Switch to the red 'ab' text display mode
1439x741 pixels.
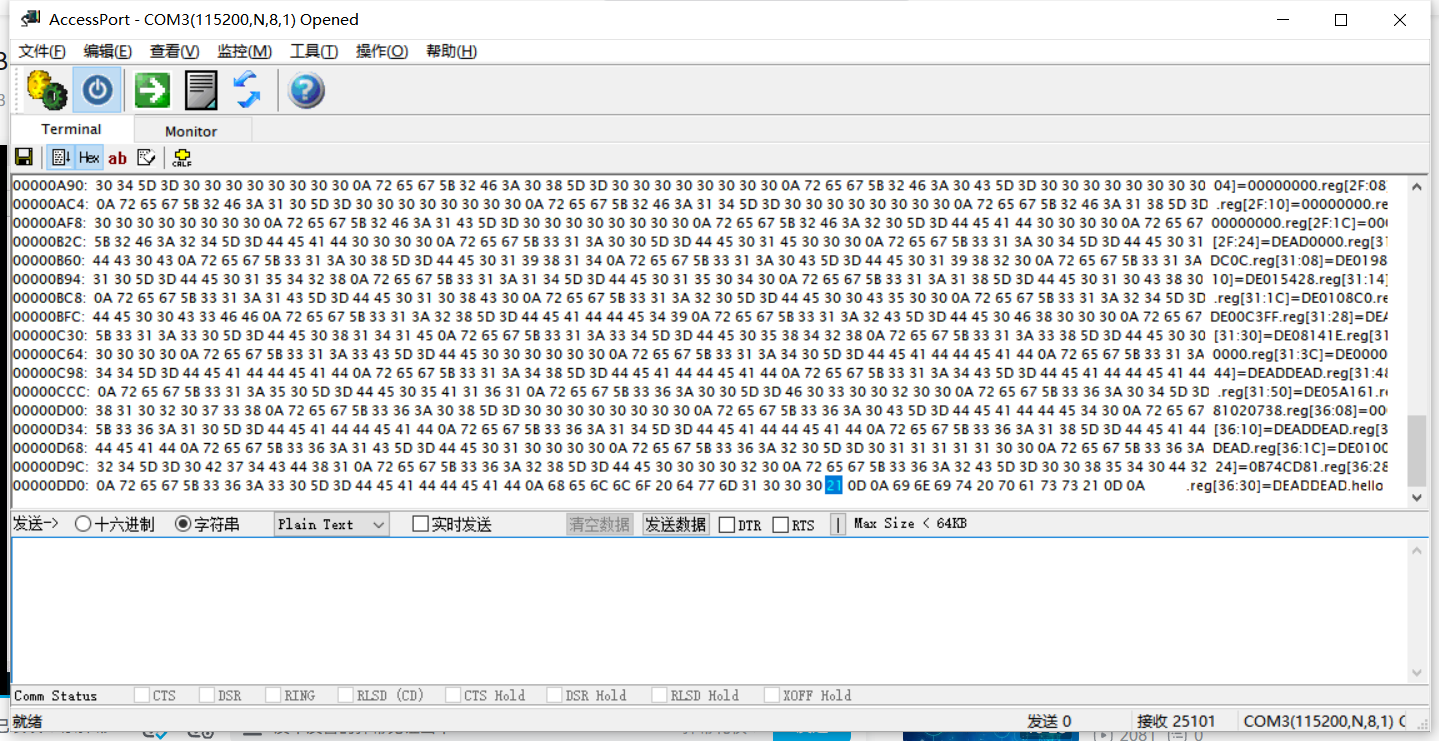(118, 158)
